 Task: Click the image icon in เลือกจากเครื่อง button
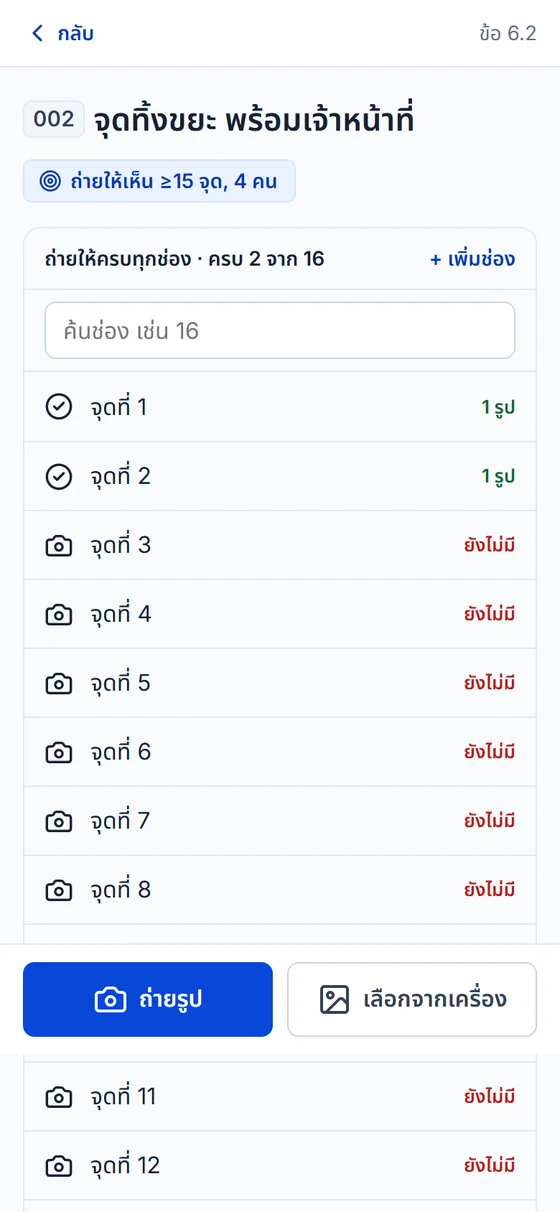point(334,999)
